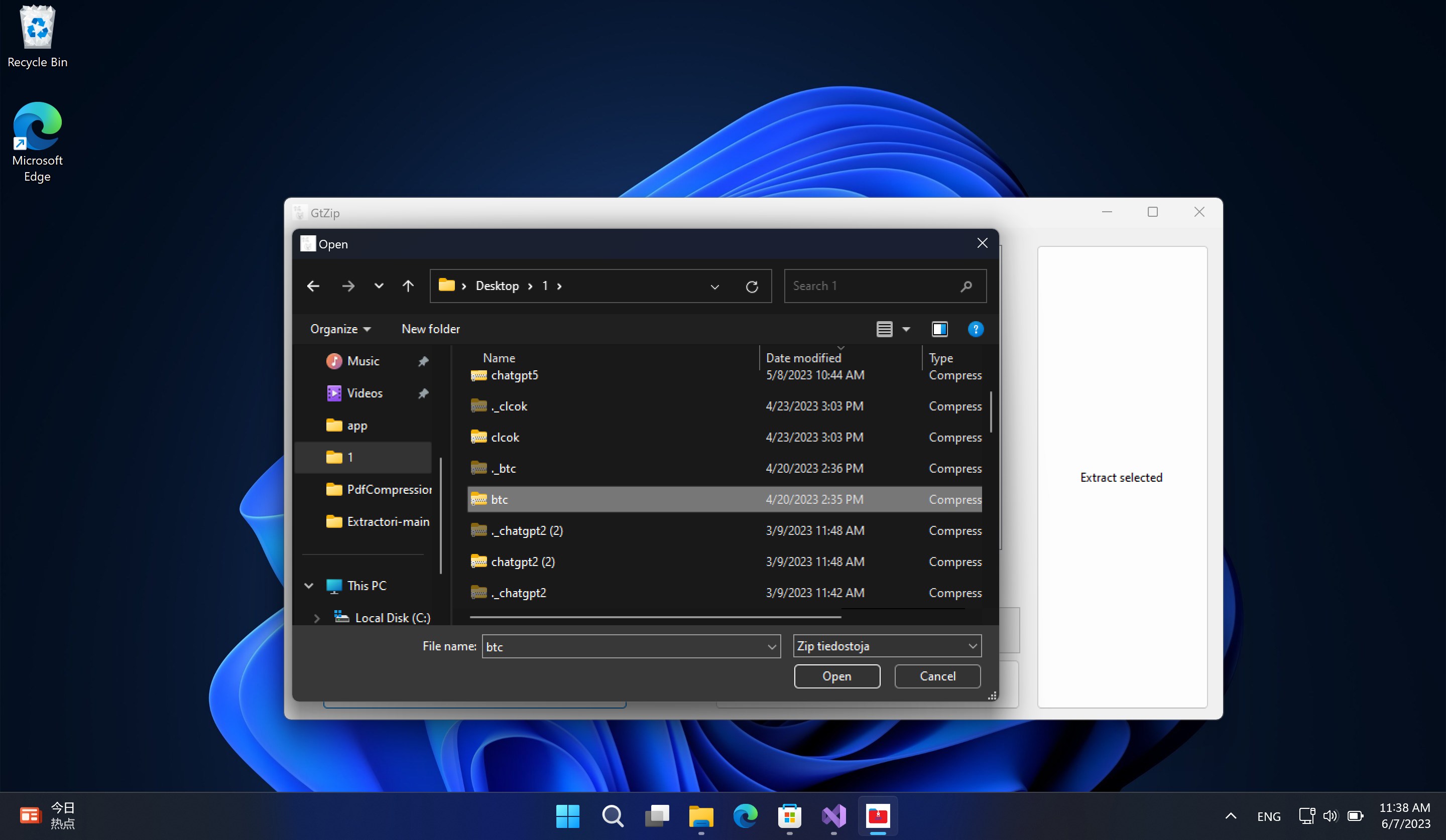The width and height of the screenshot is (1446, 840).
Task: Open the dialog help icon
Action: click(976, 329)
